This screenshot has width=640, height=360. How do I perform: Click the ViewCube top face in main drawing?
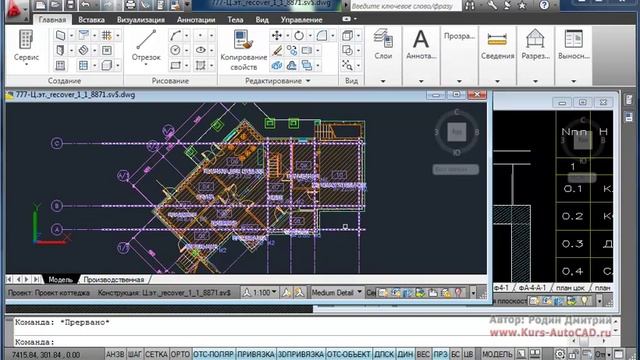point(457,132)
